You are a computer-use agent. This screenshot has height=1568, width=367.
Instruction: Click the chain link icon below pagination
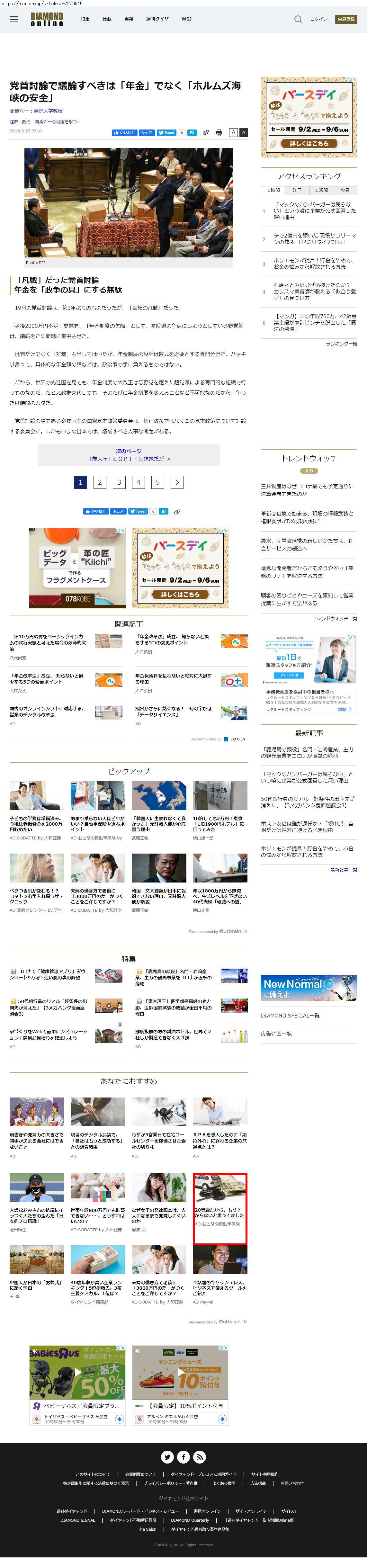tap(177, 512)
